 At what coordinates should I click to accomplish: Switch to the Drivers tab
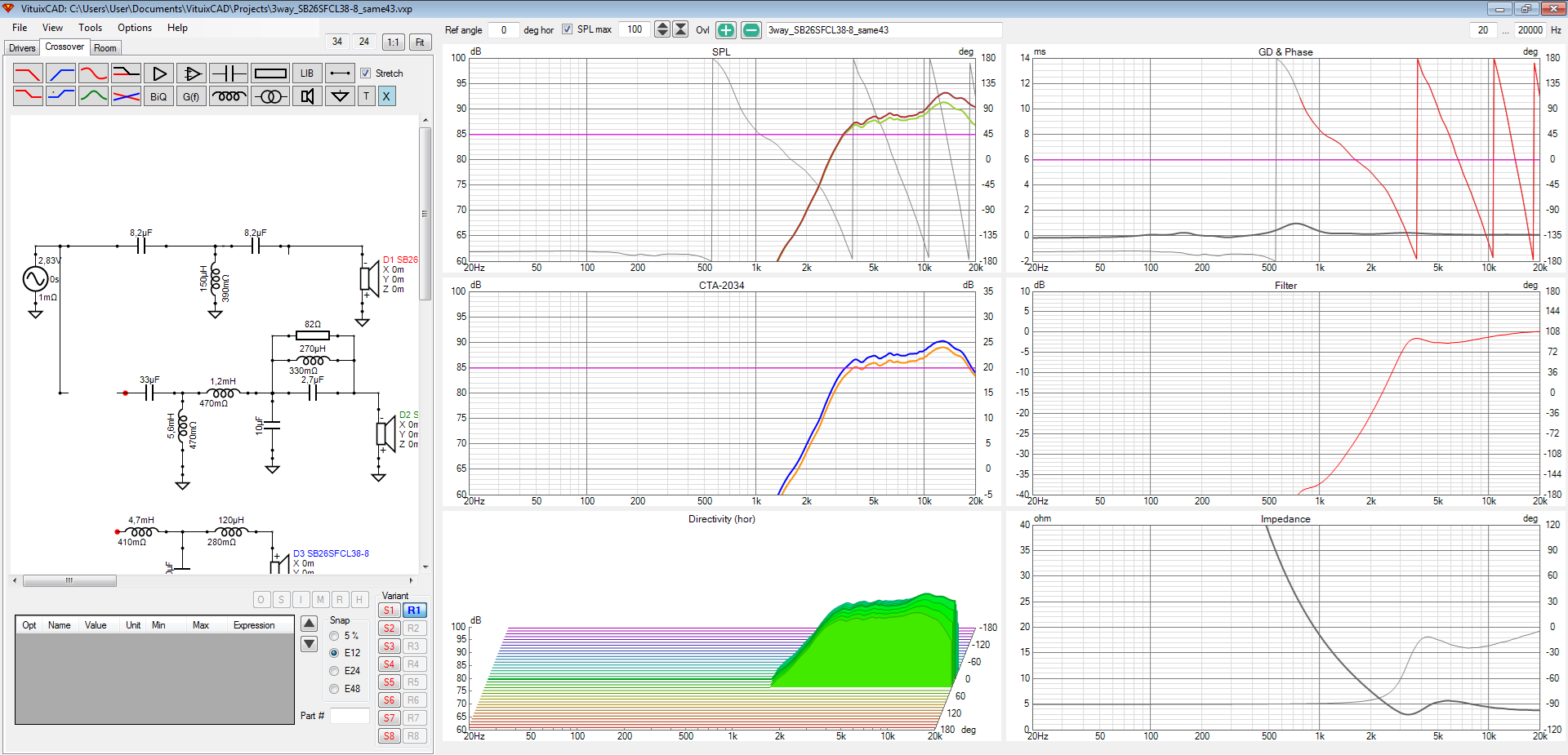point(22,48)
